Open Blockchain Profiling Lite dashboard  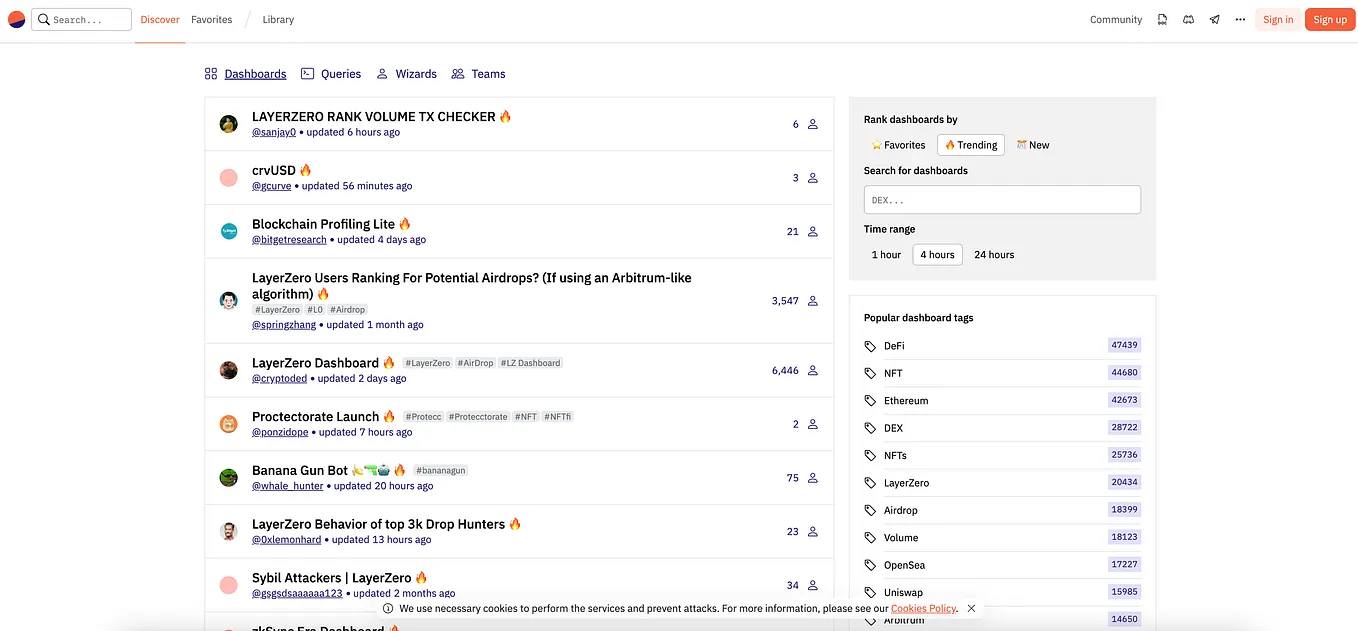coord(324,224)
